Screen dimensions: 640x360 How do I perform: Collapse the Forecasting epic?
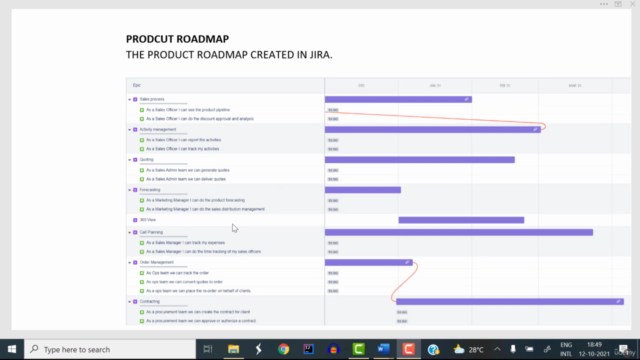click(130, 190)
